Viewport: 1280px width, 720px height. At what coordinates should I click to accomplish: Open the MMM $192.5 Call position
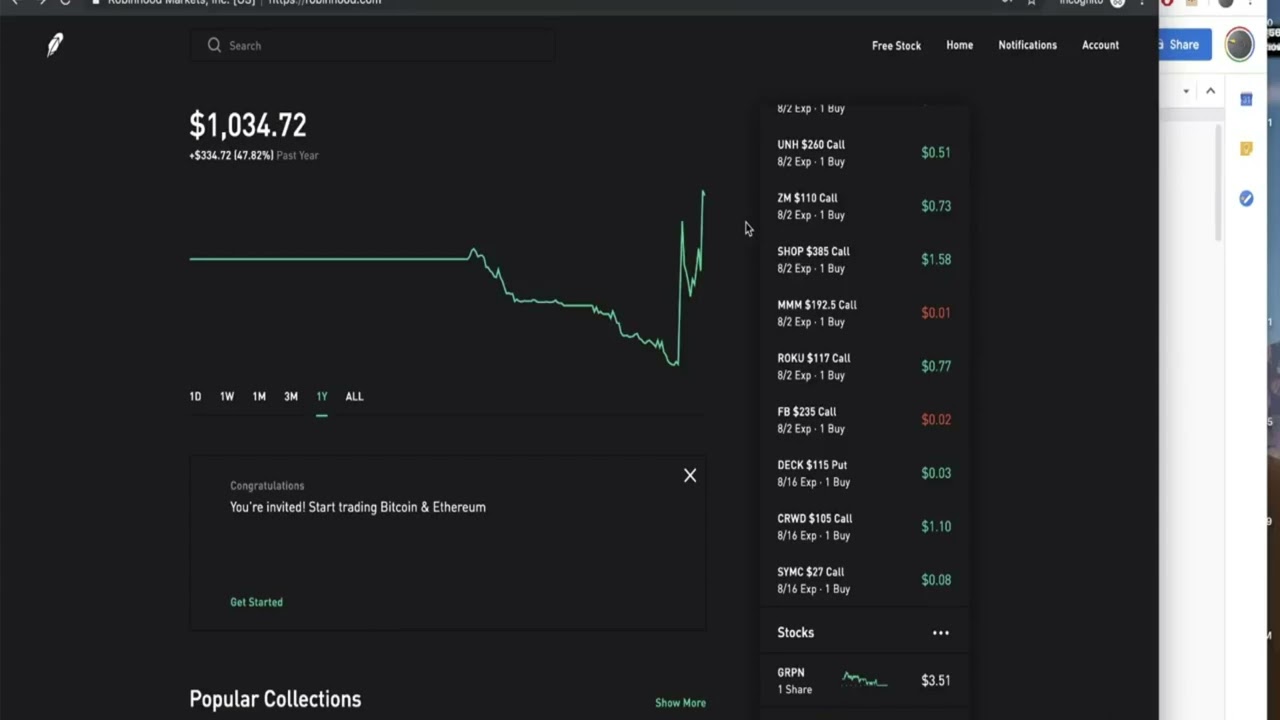click(x=864, y=313)
